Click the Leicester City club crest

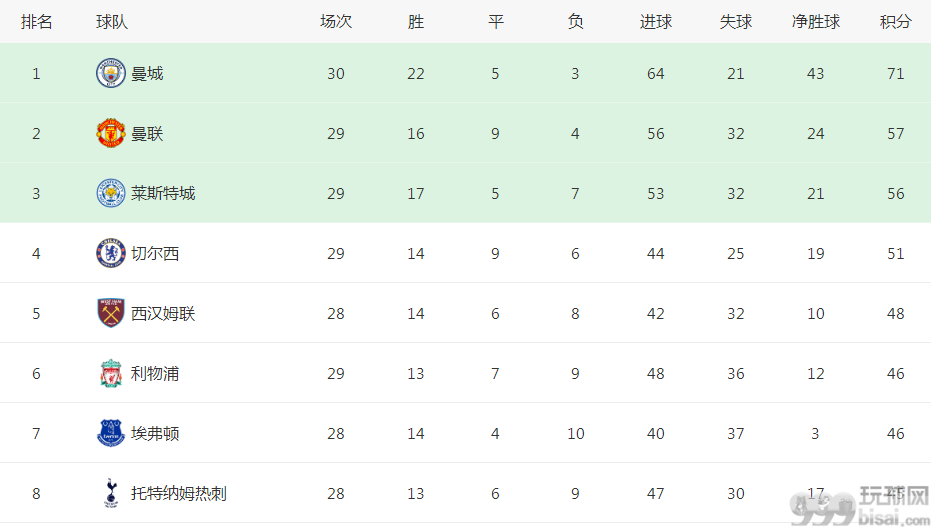[x=111, y=193]
